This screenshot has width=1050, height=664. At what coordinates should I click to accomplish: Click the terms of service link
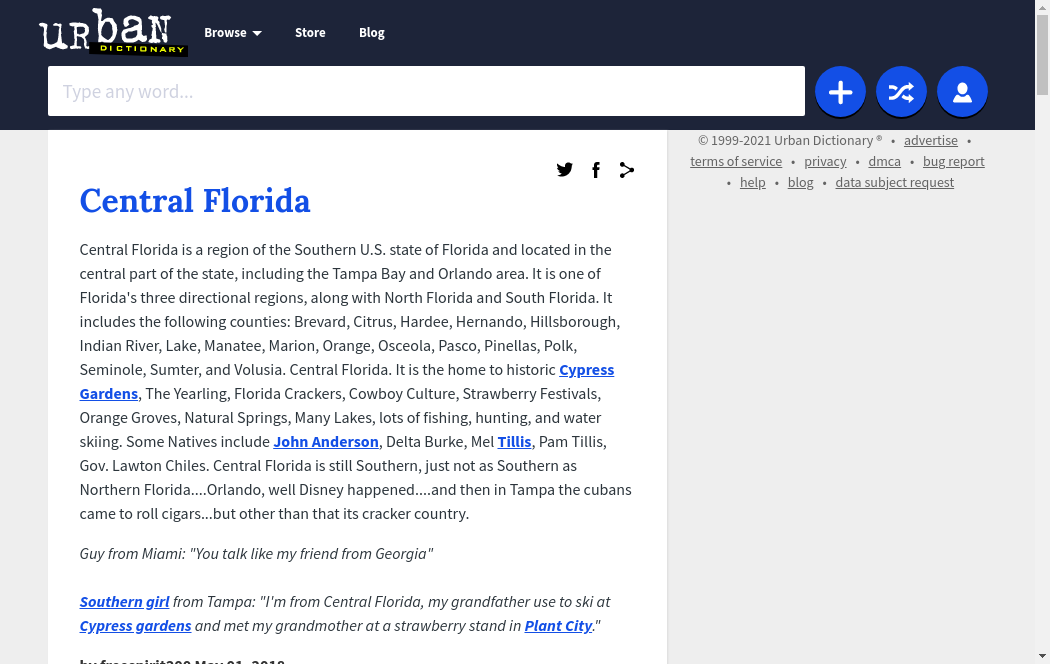click(x=736, y=162)
